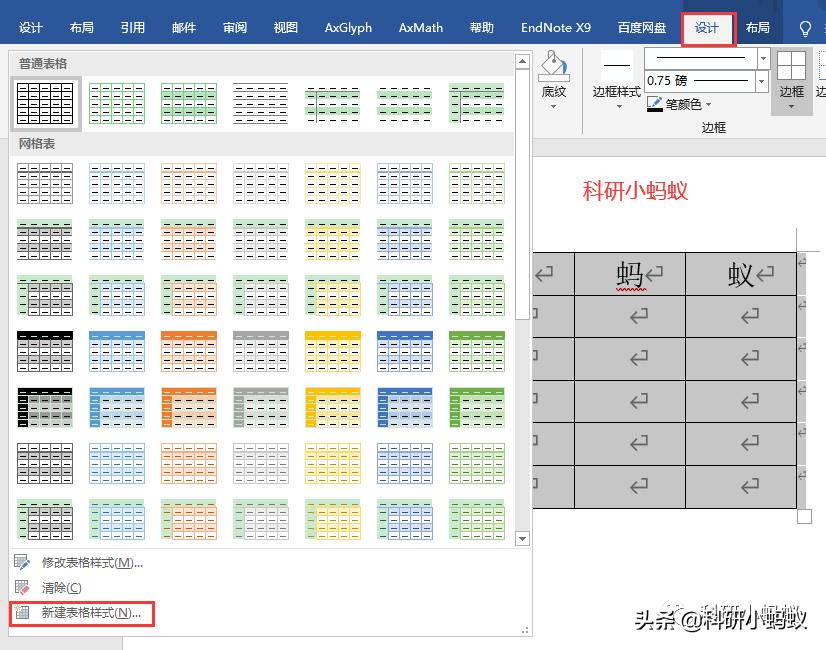Click the lightbulb Tell Me icon
826x650 pixels.
(806, 28)
